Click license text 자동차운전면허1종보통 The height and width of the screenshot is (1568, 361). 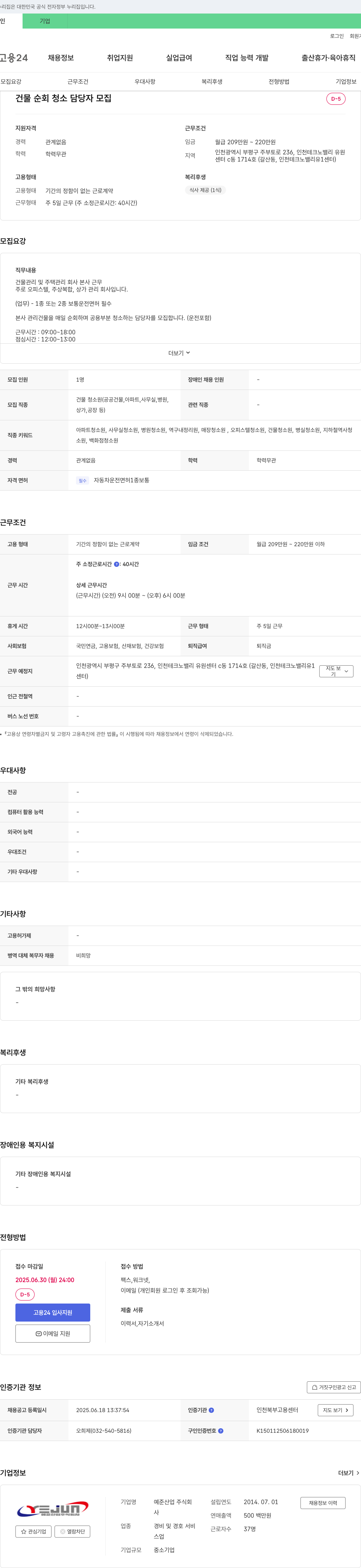[121, 480]
